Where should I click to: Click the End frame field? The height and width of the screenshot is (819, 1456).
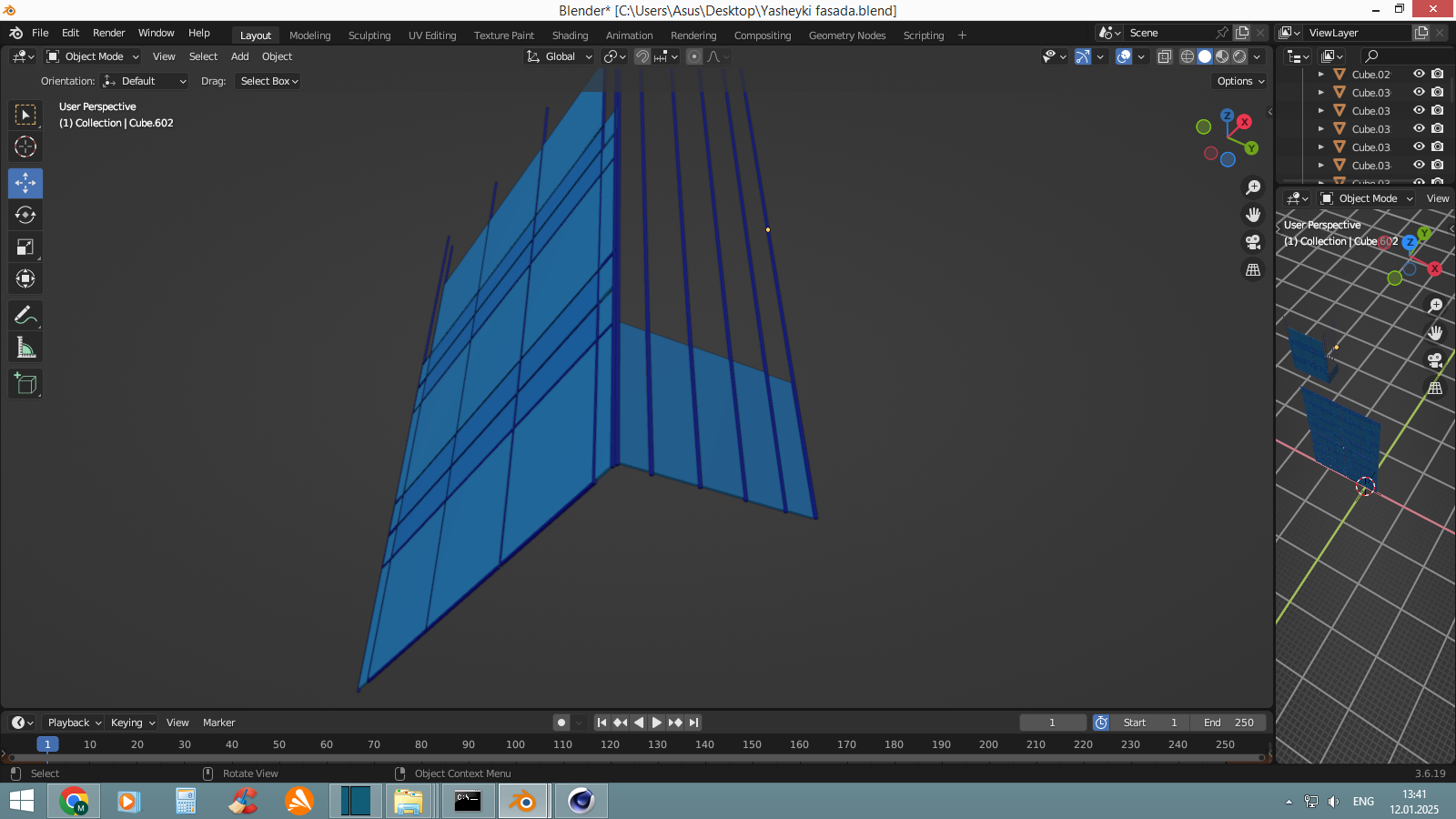pos(1228,723)
